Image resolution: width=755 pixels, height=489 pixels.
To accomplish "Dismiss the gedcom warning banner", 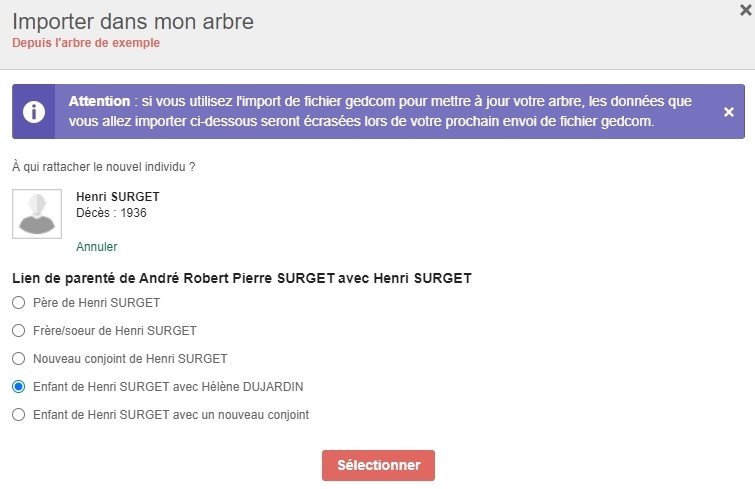I will (728, 112).
